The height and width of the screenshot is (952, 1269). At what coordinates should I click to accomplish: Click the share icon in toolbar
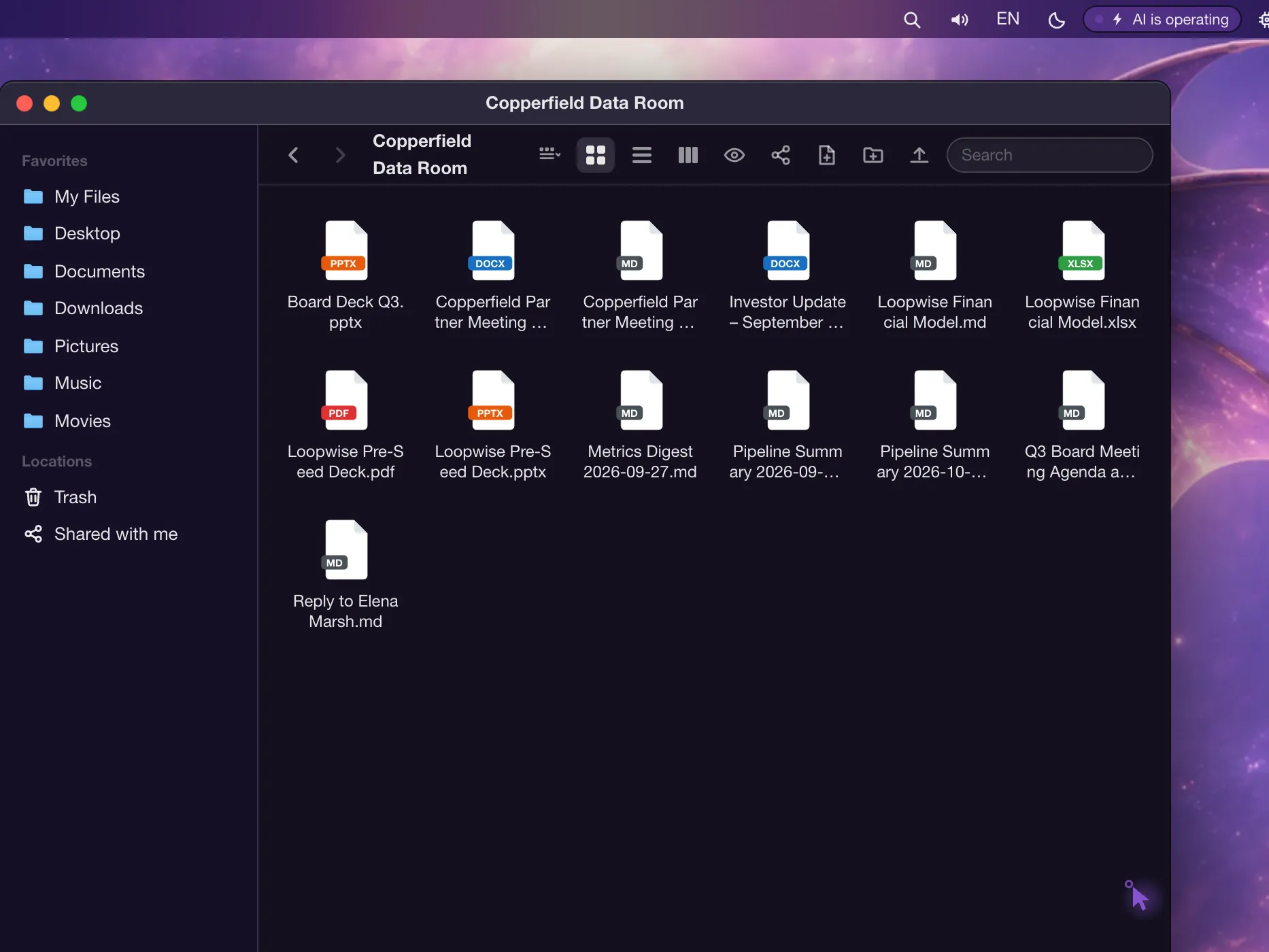781,155
